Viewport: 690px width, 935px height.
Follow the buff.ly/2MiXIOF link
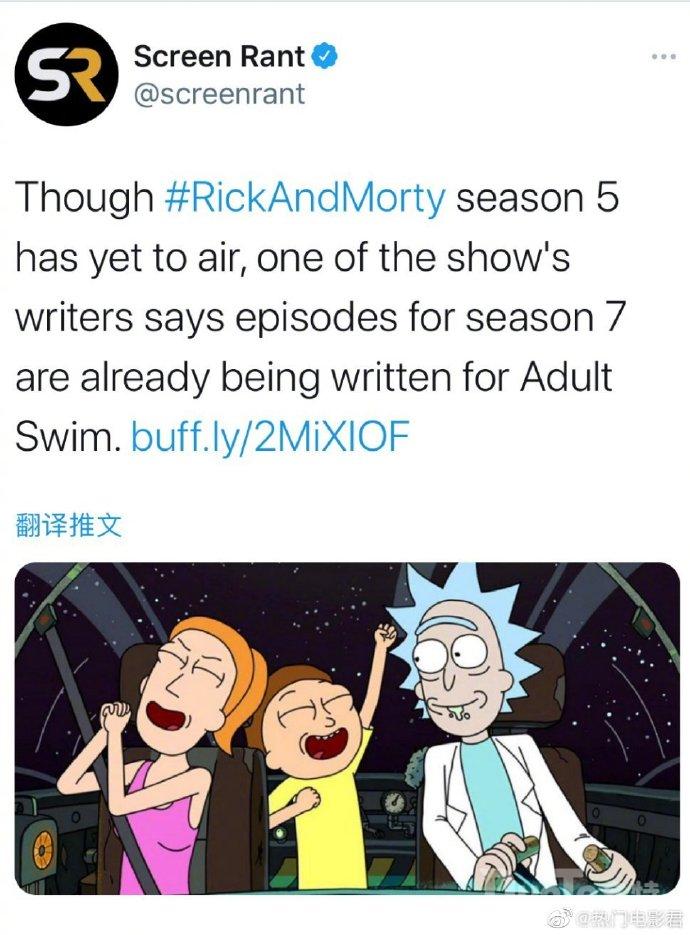[x=270, y=436]
